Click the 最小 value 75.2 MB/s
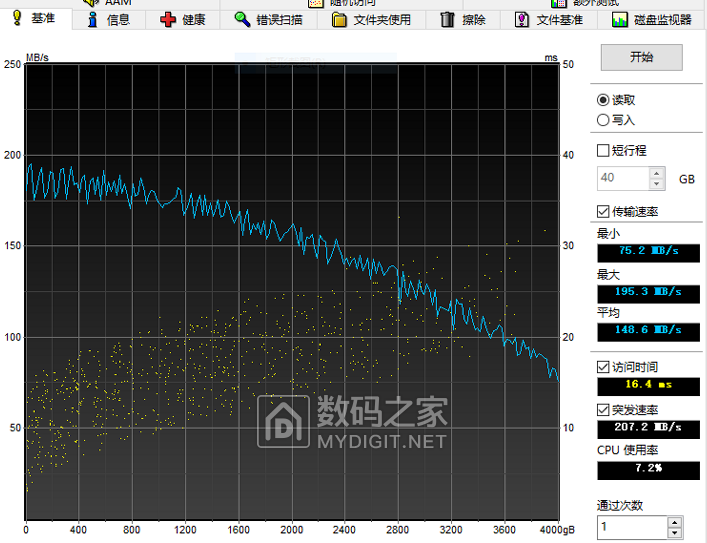The height and width of the screenshot is (543, 707). (x=648, y=253)
